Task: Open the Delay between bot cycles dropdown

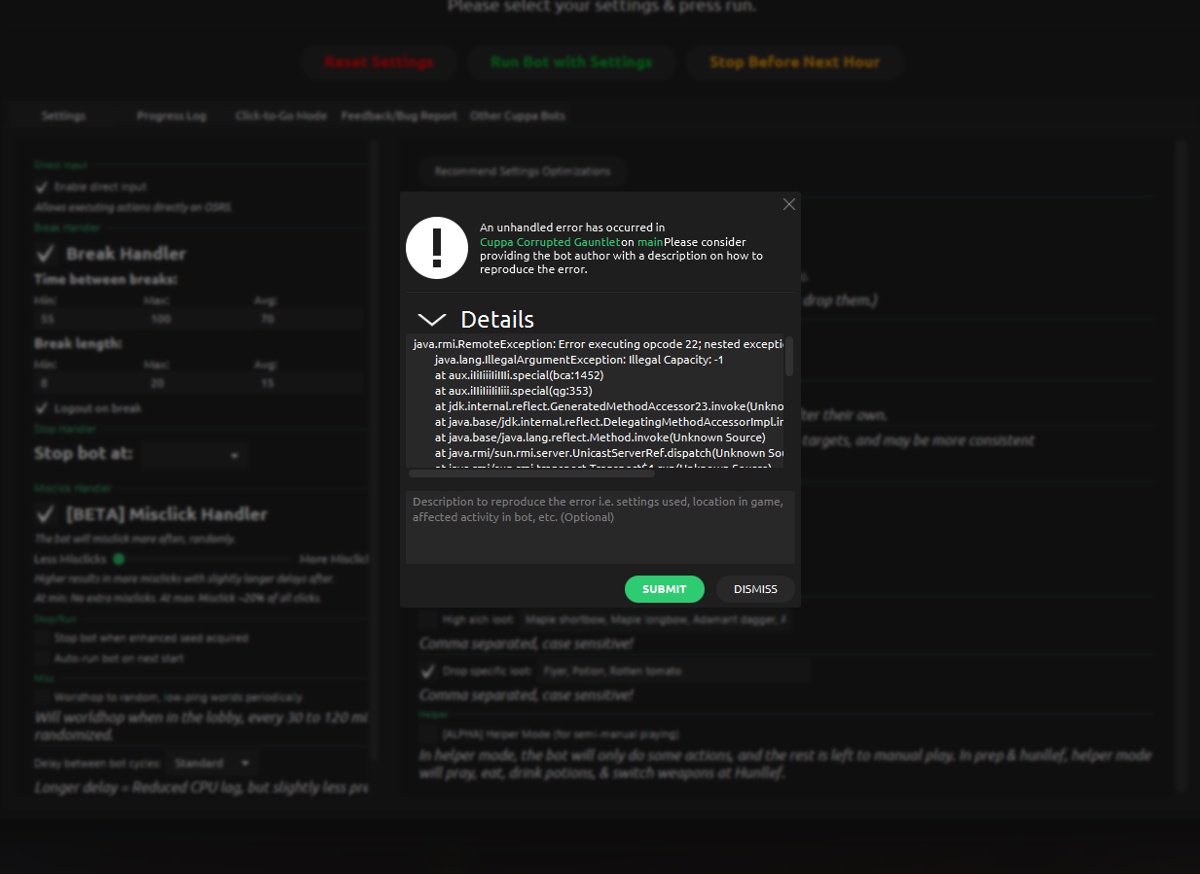Action: click(x=212, y=762)
